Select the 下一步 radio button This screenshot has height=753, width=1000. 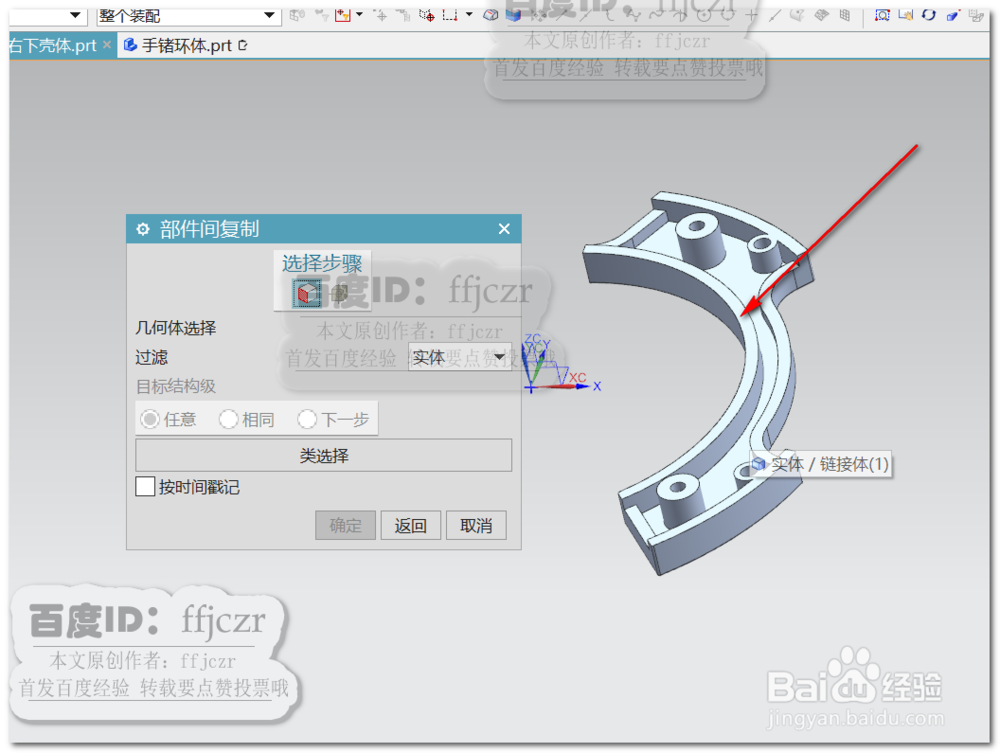pos(307,419)
